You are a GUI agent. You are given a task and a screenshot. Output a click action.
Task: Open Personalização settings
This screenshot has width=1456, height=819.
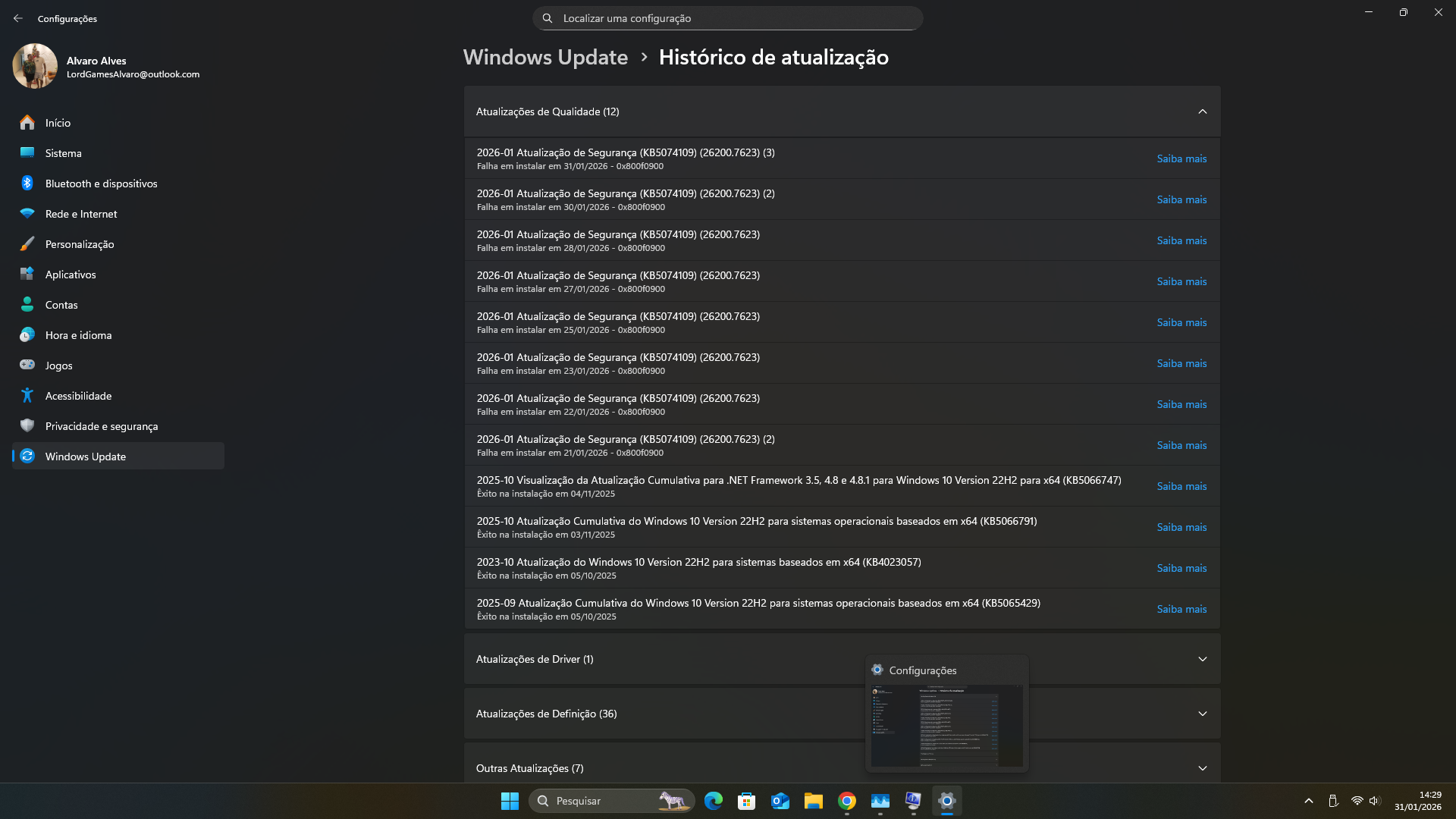tap(118, 244)
